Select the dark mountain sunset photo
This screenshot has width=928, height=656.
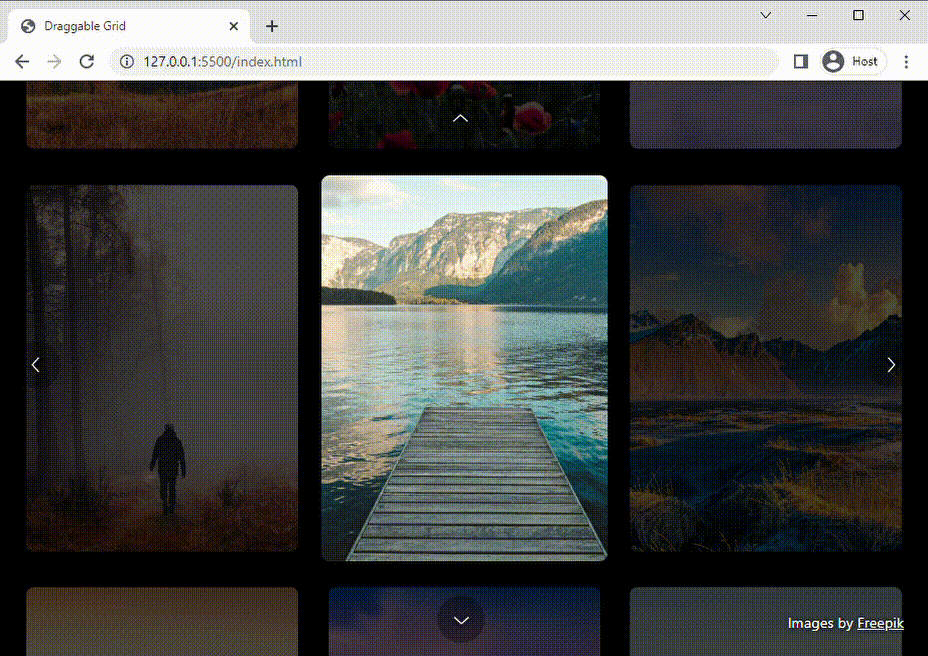[x=766, y=368]
